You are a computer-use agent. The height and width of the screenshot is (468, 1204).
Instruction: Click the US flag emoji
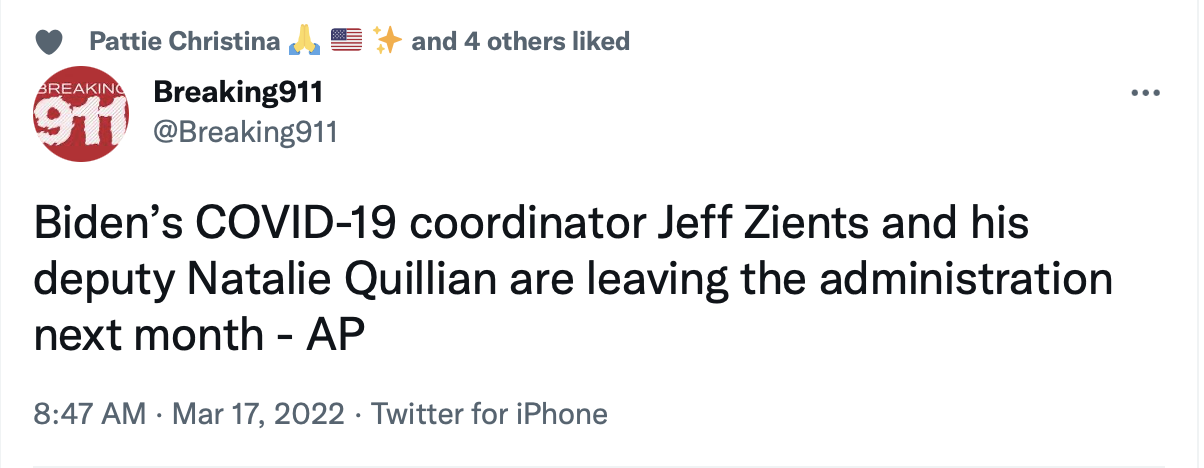pos(346,40)
